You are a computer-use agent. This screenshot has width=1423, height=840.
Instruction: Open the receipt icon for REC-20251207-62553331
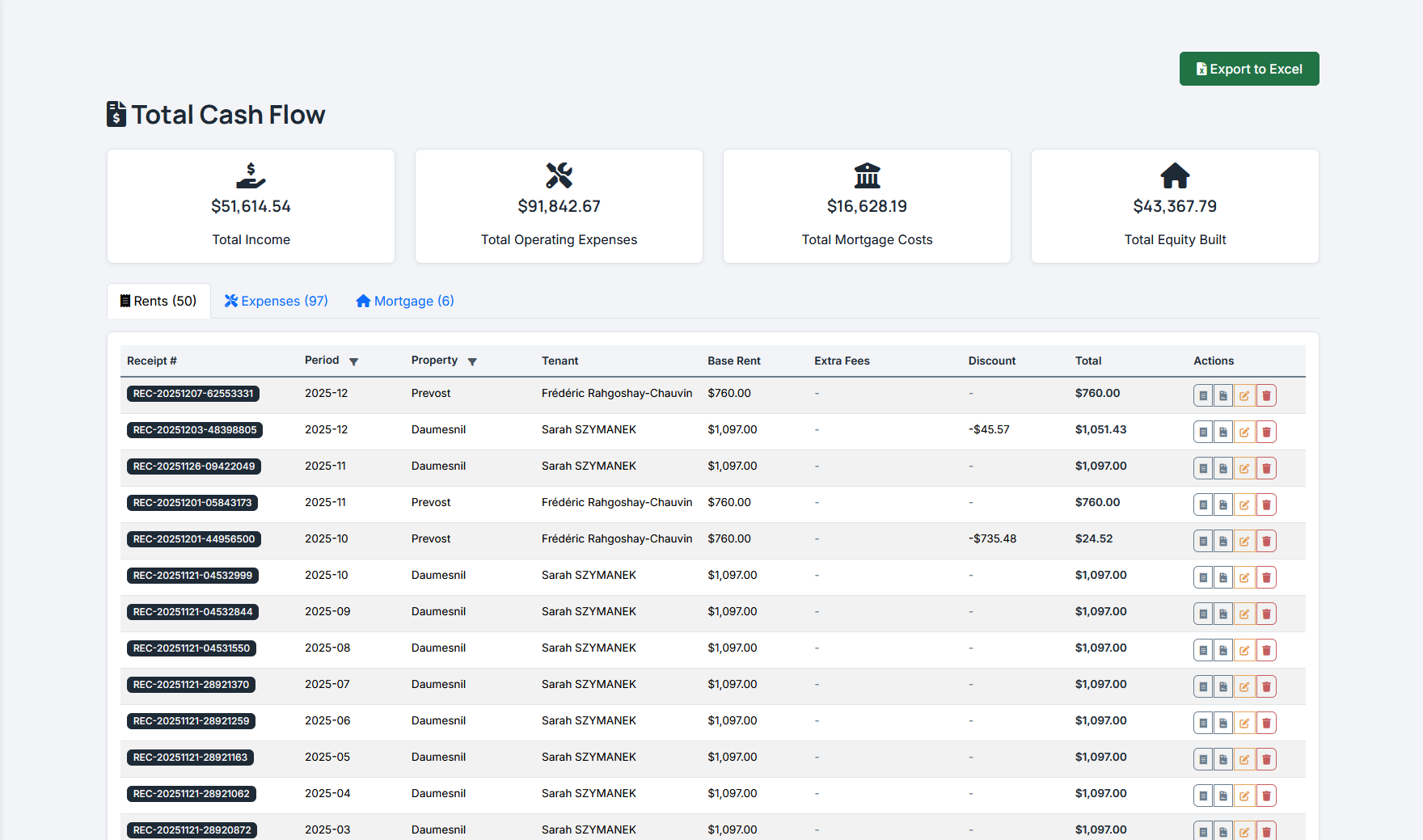pyautogui.click(x=1203, y=395)
